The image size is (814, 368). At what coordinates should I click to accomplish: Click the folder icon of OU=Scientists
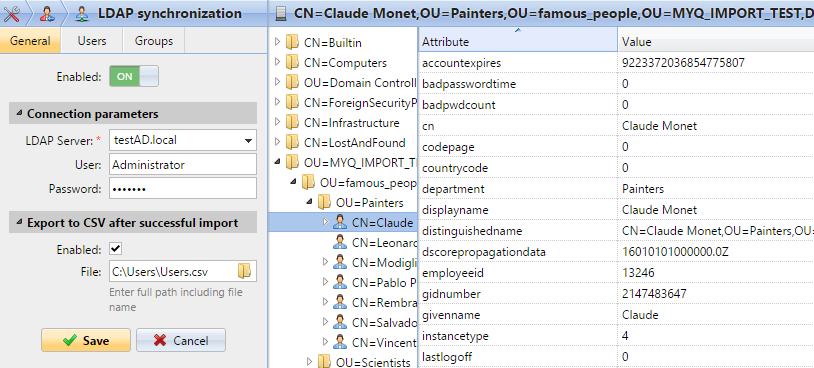coord(324,362)
